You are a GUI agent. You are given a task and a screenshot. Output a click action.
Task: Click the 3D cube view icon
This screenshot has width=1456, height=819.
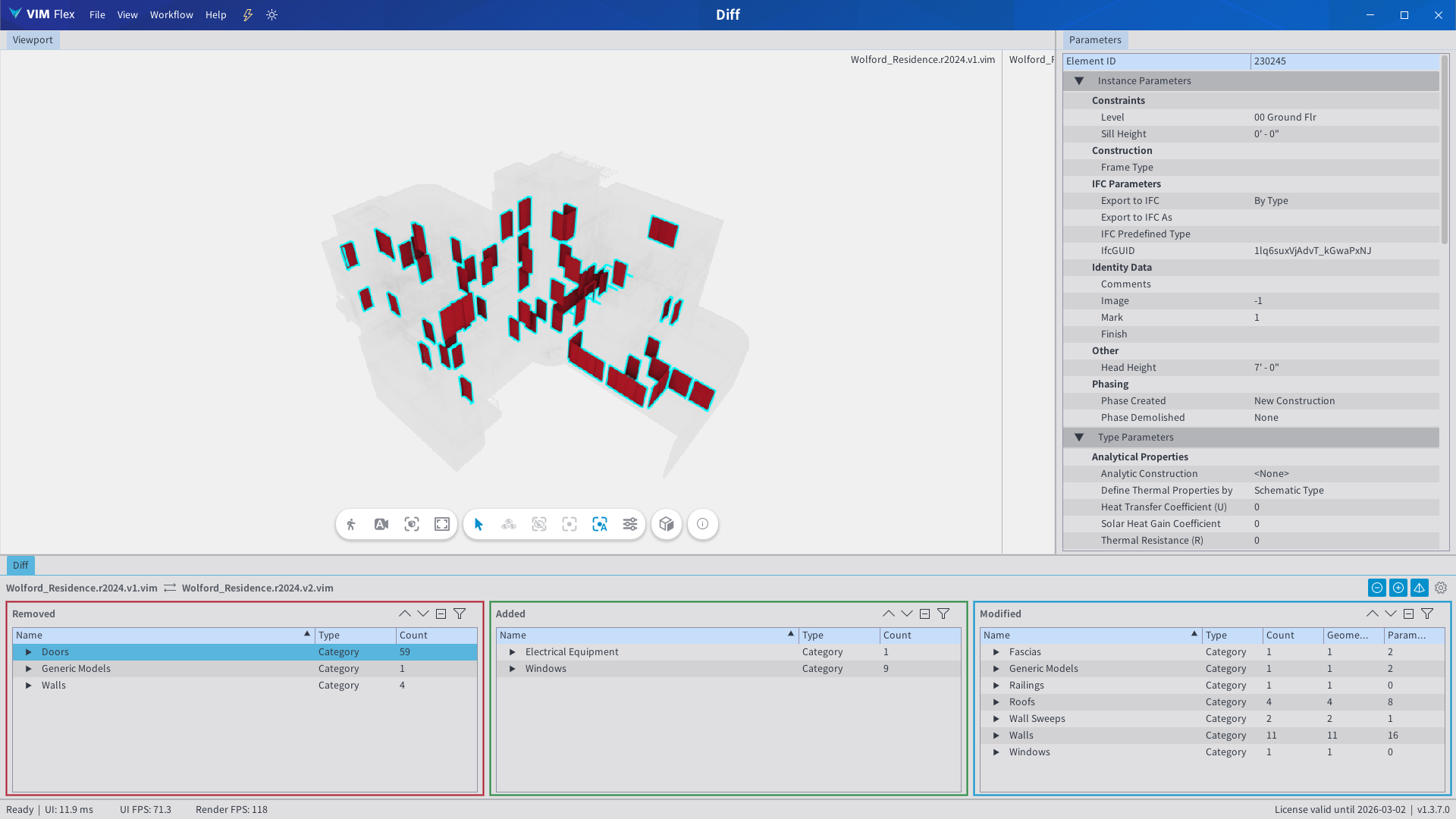[x=667, y=524]
